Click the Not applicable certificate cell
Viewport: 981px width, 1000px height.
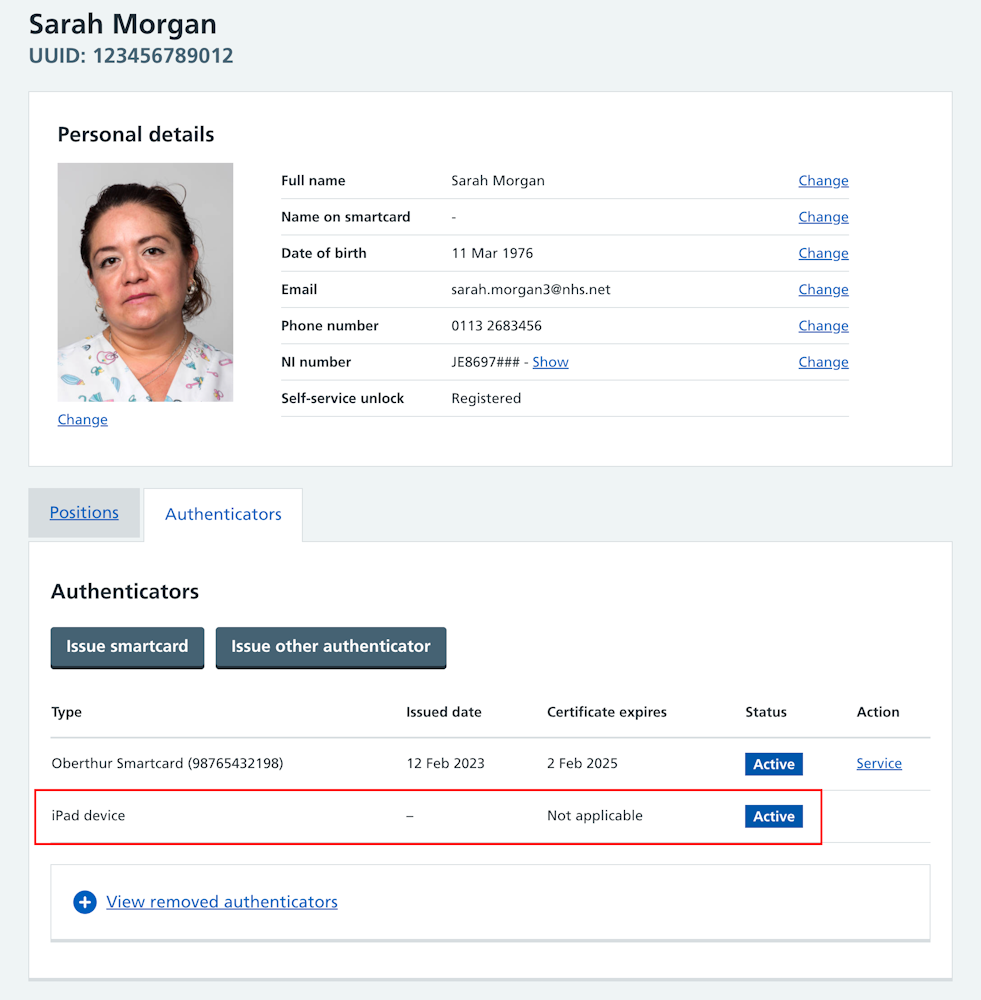click(594, 816)
